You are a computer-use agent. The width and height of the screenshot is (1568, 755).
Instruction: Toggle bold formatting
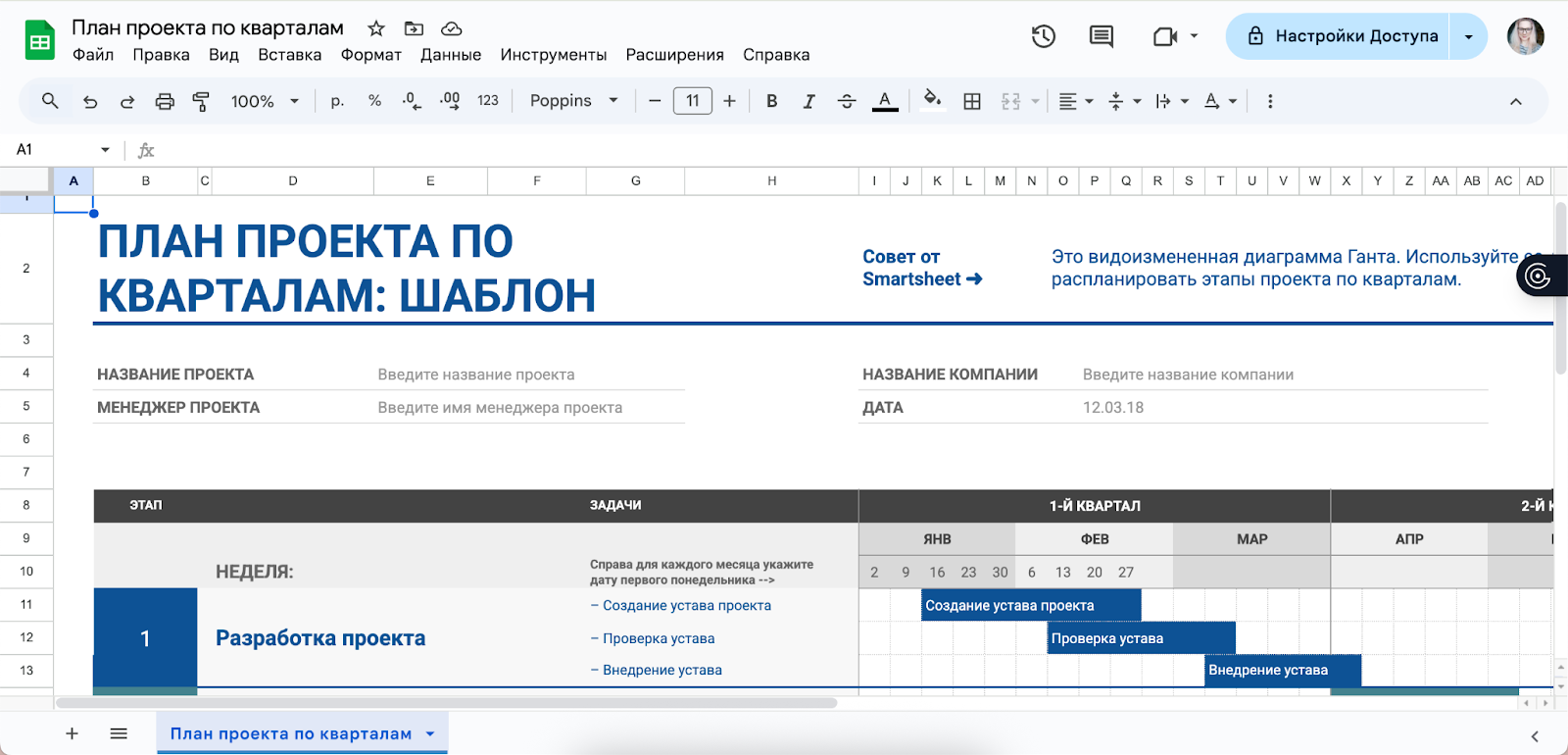pyautogui.click(x=772, y=101)
